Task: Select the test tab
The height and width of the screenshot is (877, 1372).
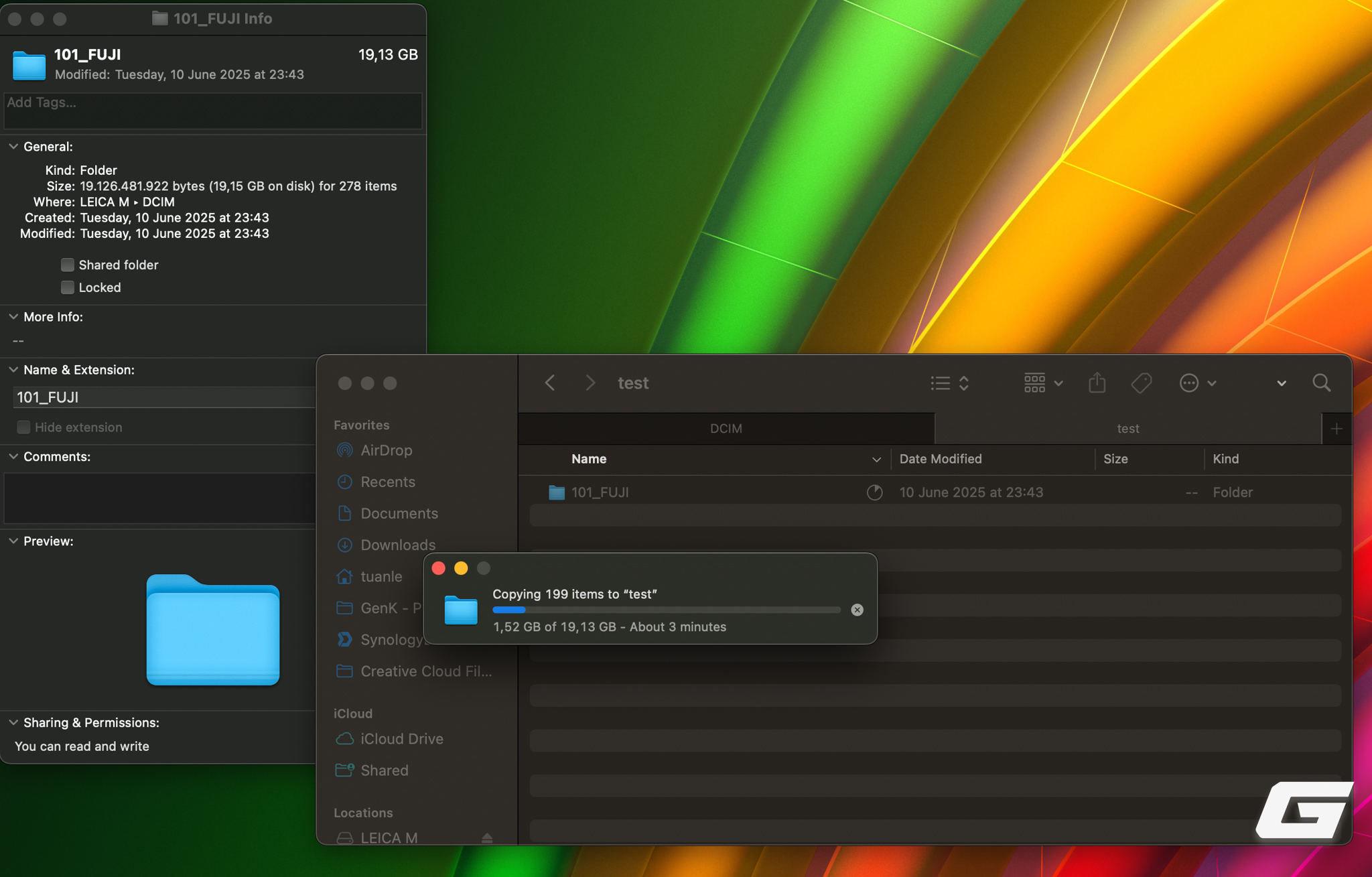Action: point(1127,428)
